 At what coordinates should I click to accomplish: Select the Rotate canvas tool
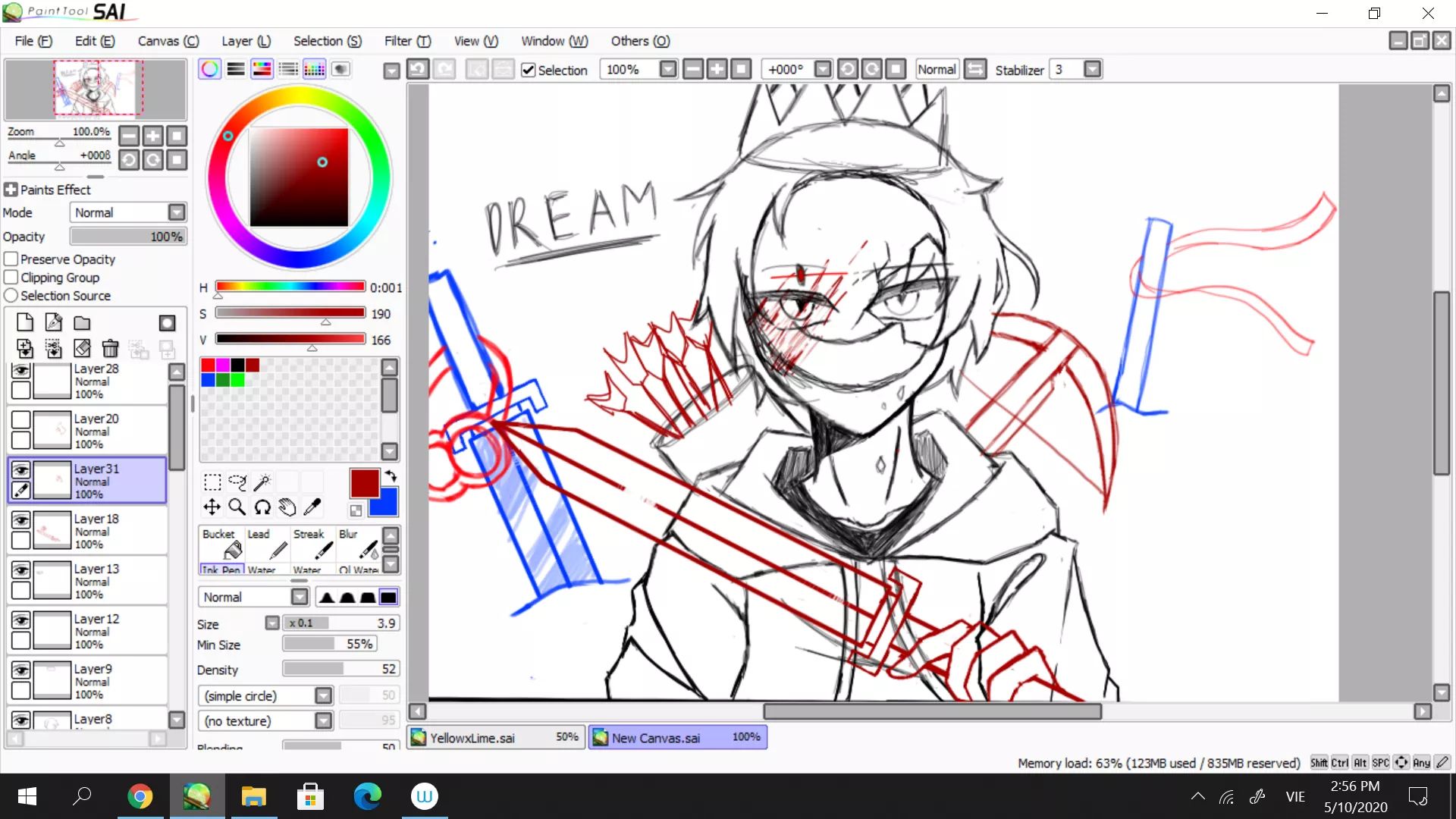tap(262, 507)
